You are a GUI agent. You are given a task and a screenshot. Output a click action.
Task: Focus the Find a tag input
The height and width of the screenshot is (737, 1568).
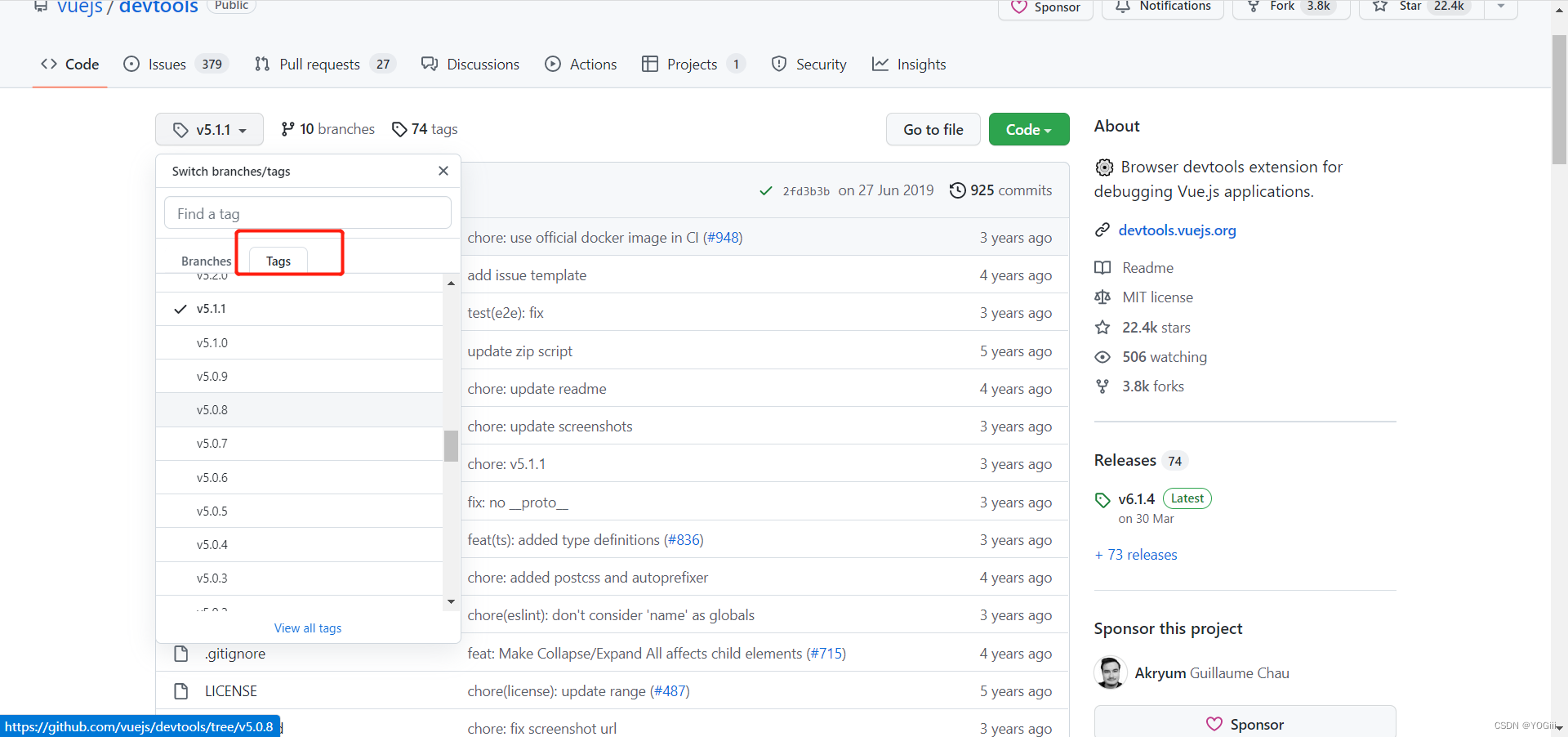pyautogui.click(x=308, y=213)
